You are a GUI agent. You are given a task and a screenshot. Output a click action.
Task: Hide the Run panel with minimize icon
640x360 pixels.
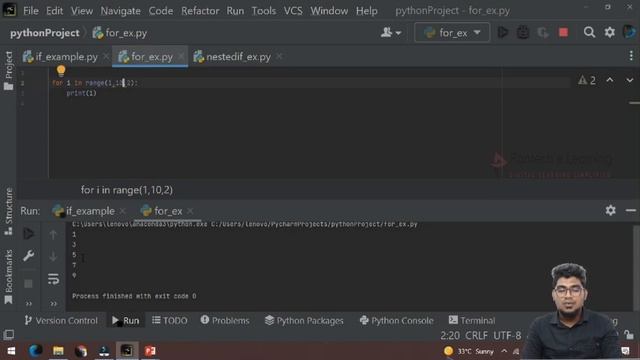(631, 211)
